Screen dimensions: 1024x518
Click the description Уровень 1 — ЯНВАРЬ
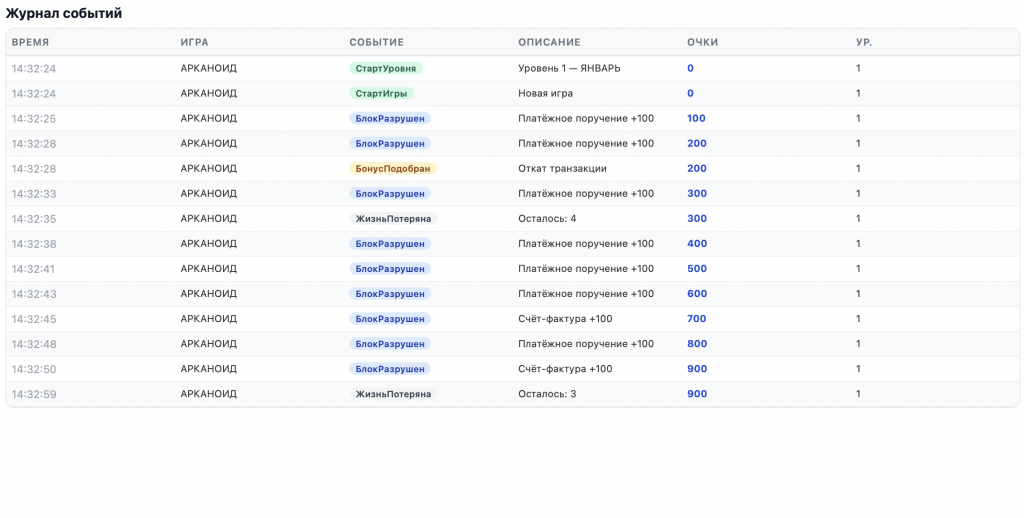(x=569, y=68)
